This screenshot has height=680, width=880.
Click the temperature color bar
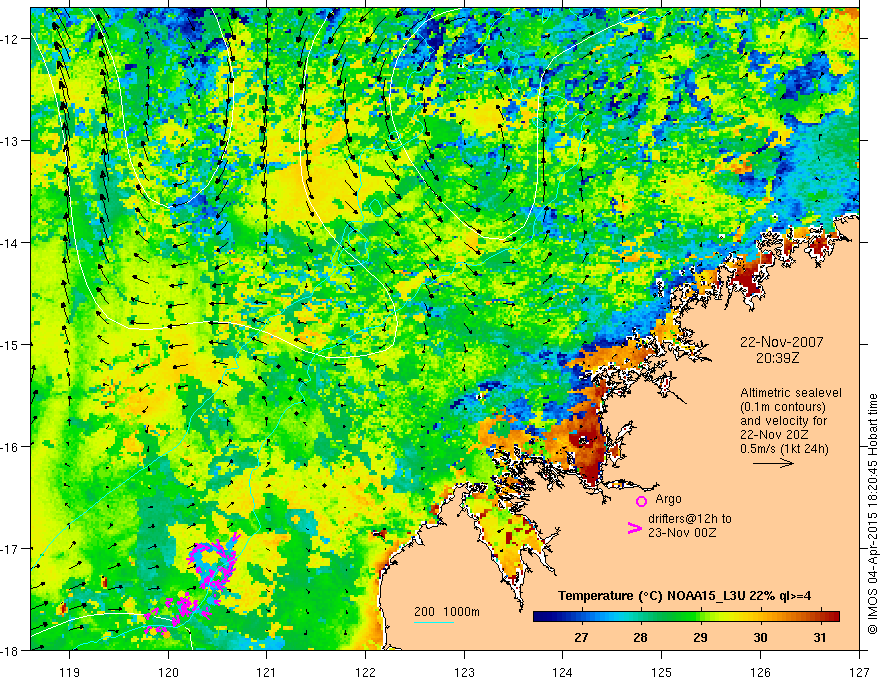[x=686, y=616]
